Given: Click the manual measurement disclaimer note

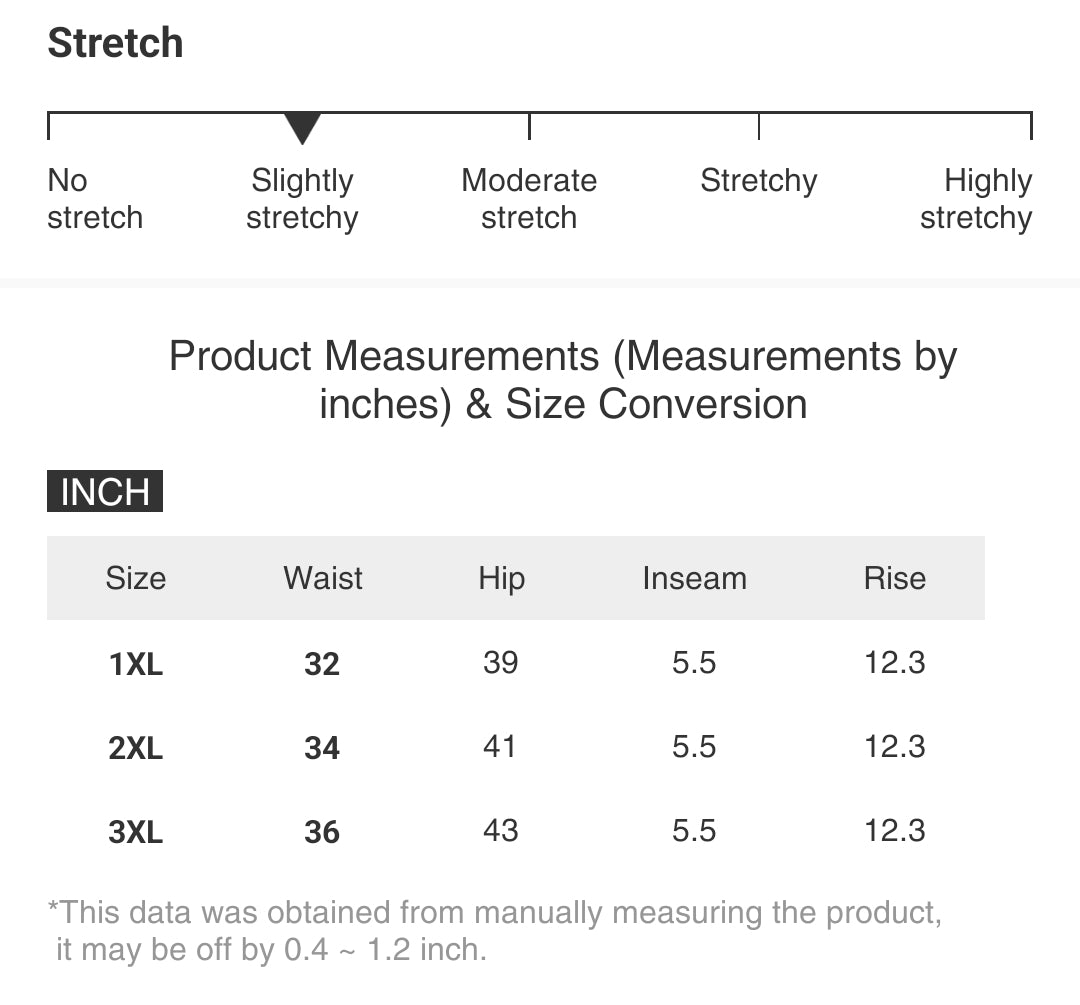Looking at the screenshot, I should [495, 931].
